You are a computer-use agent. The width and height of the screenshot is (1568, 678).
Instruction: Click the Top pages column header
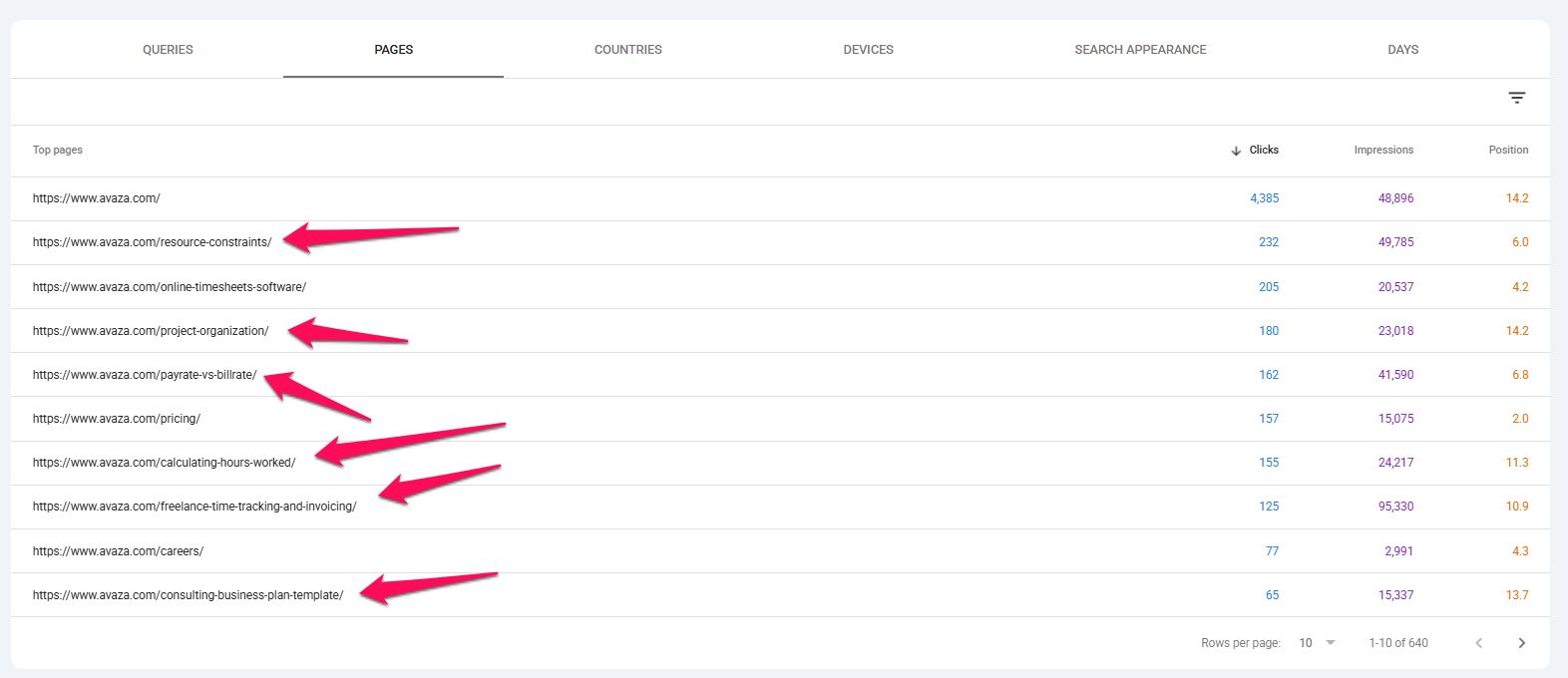[58, 150]
